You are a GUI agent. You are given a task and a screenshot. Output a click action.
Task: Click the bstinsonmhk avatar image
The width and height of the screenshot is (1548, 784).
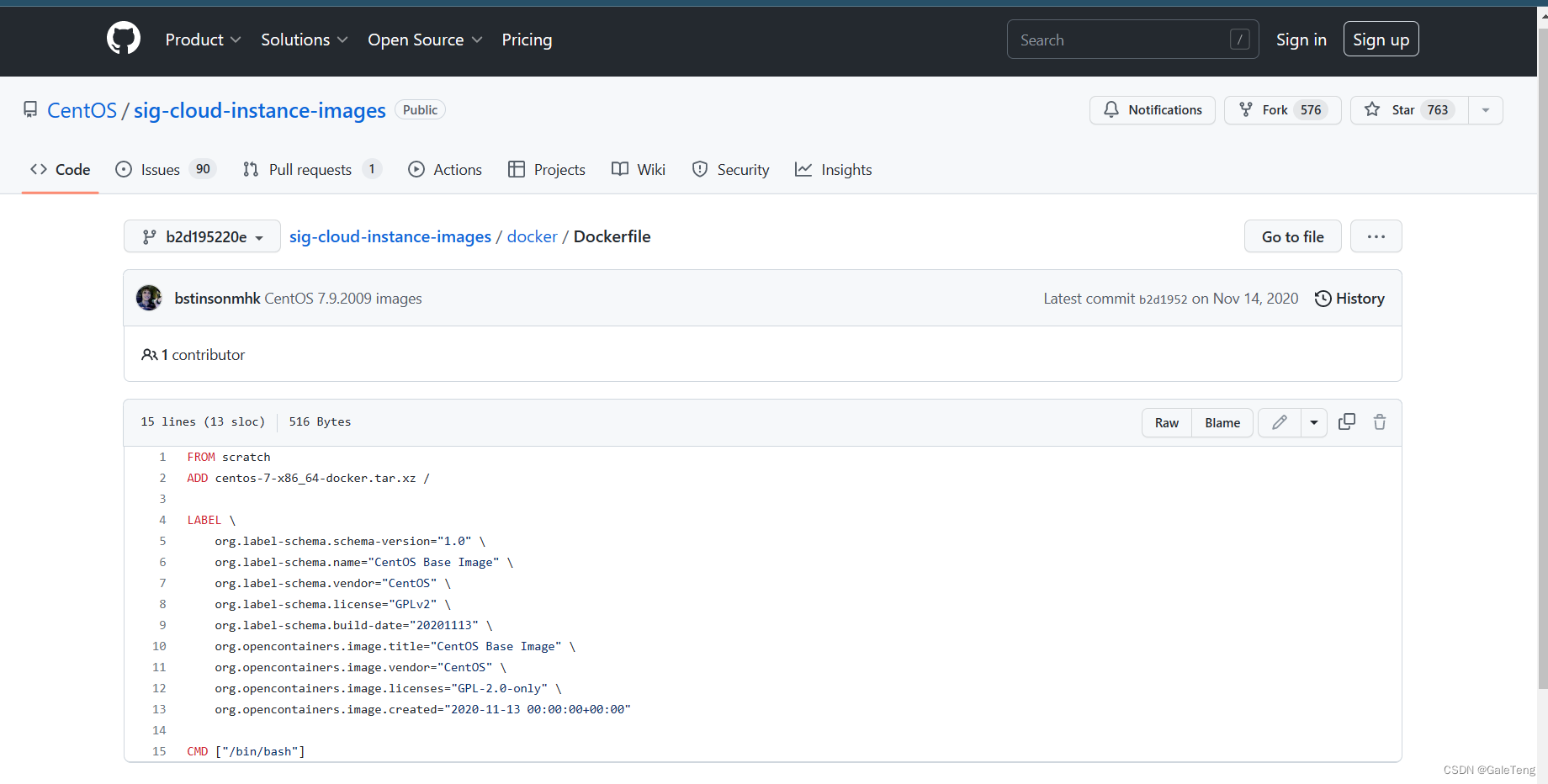149,298
